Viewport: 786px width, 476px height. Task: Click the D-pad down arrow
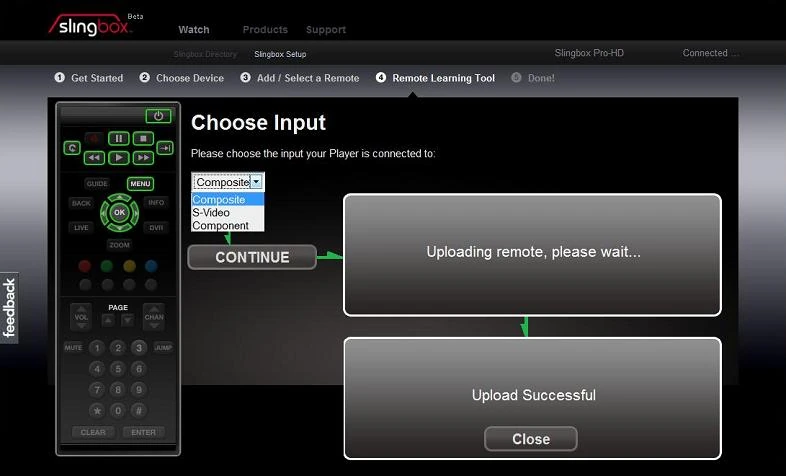pyautogui.click(x=119, y=227)
